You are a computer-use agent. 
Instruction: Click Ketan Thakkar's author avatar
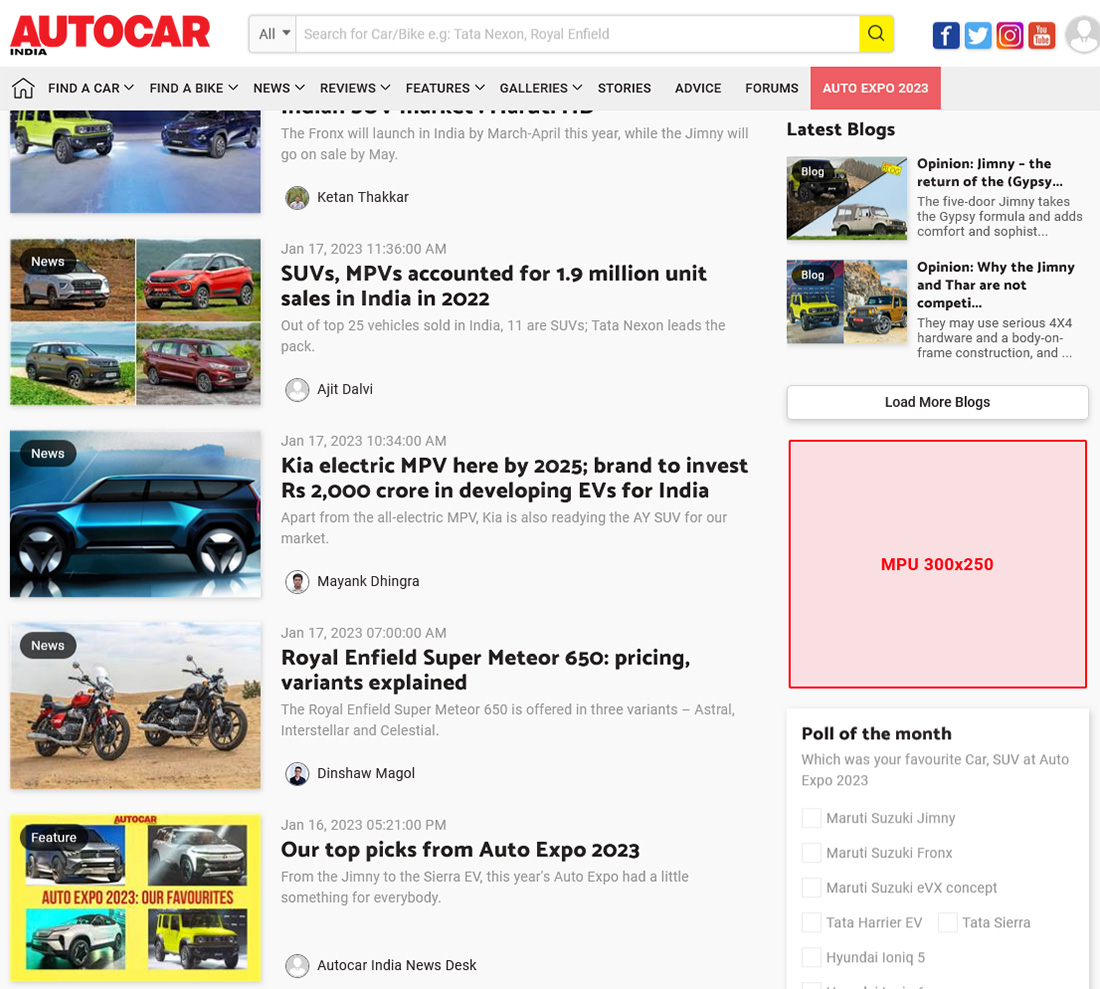point(297,198)
